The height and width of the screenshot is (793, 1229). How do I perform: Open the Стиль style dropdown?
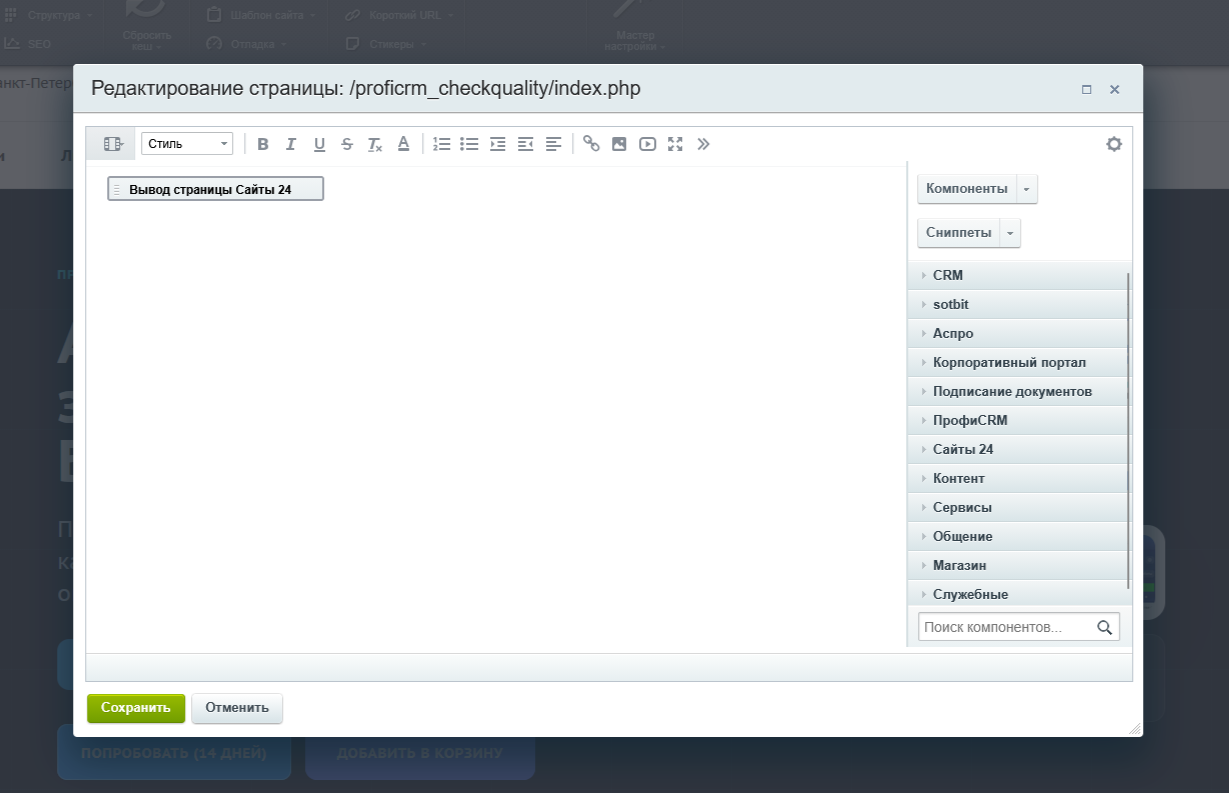187,144
